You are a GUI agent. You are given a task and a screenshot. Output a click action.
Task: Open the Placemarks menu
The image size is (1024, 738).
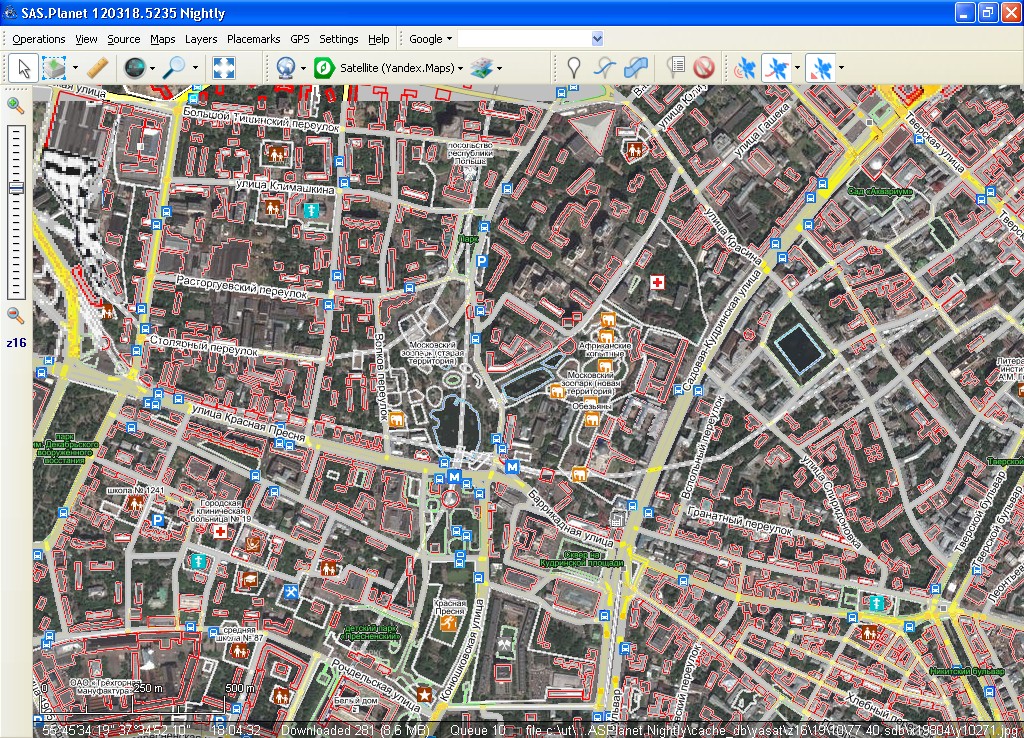(x=253, y=39)
